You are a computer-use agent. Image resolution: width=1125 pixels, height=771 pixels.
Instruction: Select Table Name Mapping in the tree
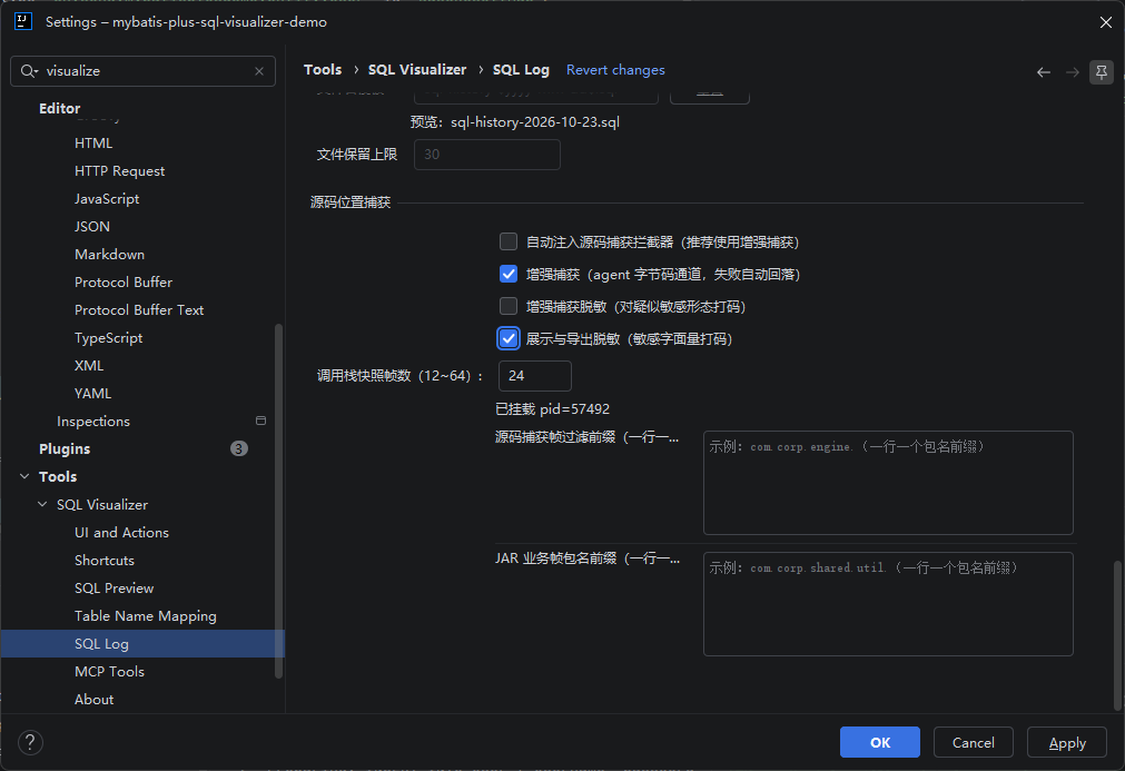[146, 616]
